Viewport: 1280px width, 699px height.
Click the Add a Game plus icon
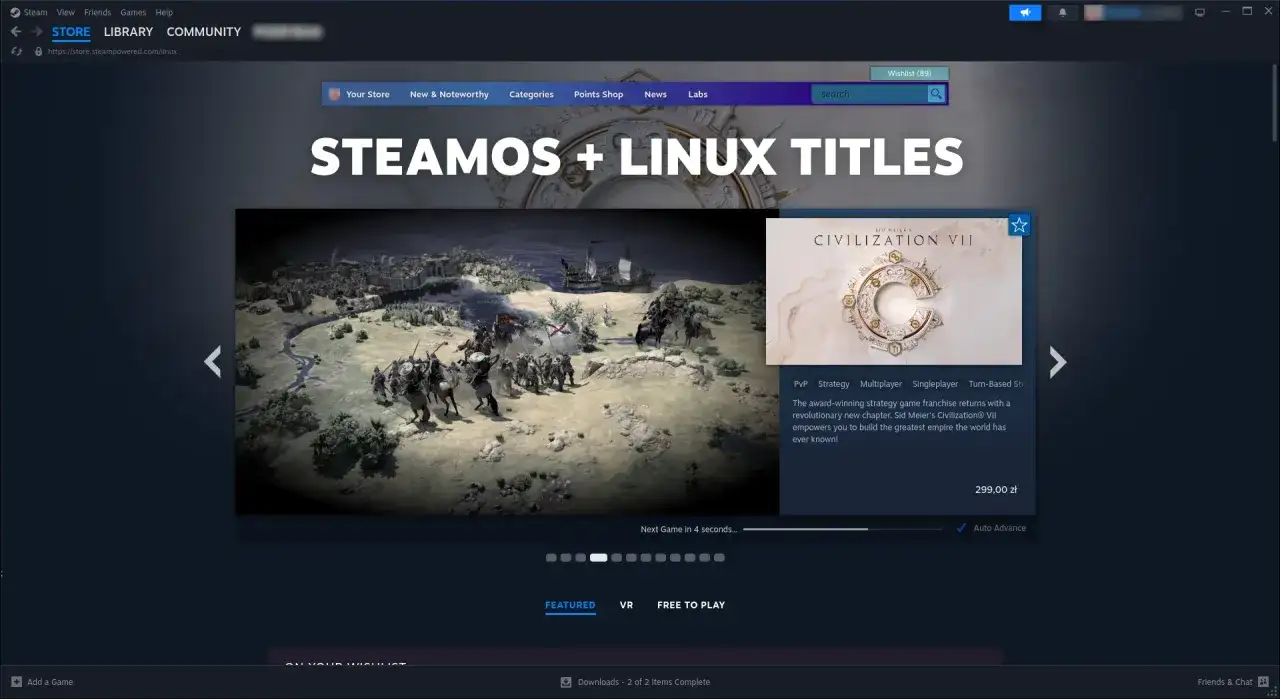pyautogui.click(x=16, y=682)
